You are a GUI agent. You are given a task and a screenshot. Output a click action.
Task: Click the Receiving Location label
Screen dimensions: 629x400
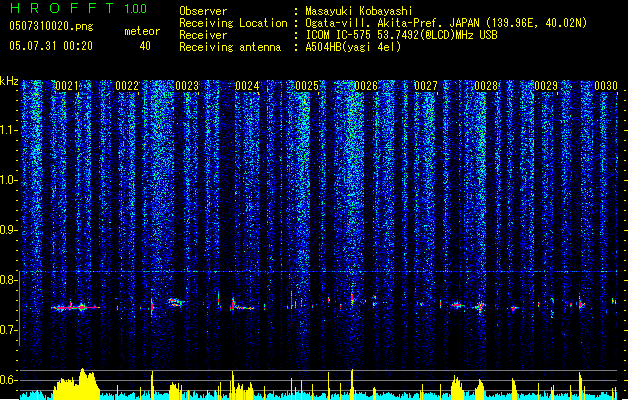click(233, 23)
